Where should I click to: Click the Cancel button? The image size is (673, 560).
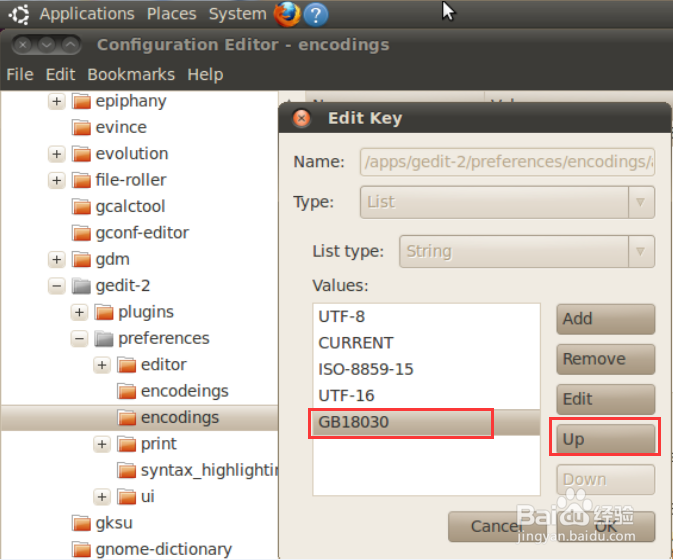coord(497,527)
